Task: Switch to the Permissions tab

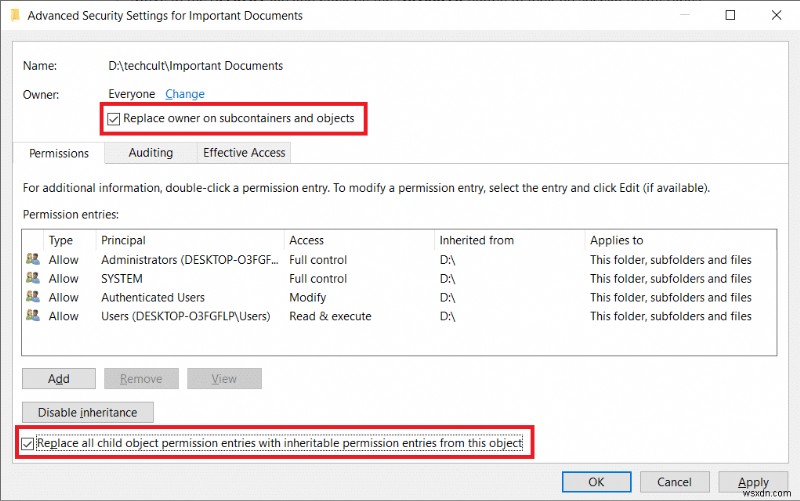Action: point(59,153)
